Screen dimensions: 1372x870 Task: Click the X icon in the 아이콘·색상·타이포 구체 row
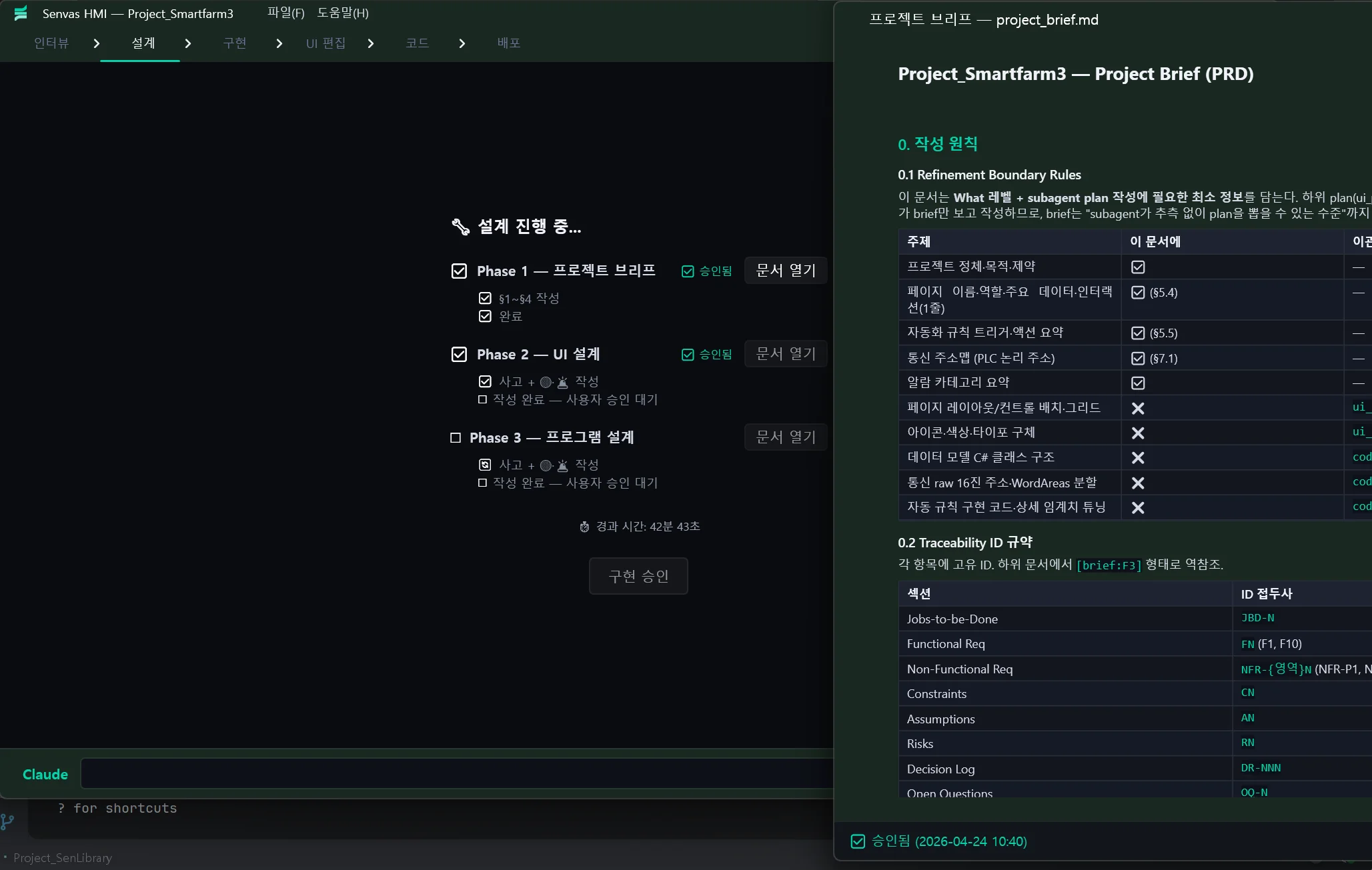click(x=1138, y=433)
